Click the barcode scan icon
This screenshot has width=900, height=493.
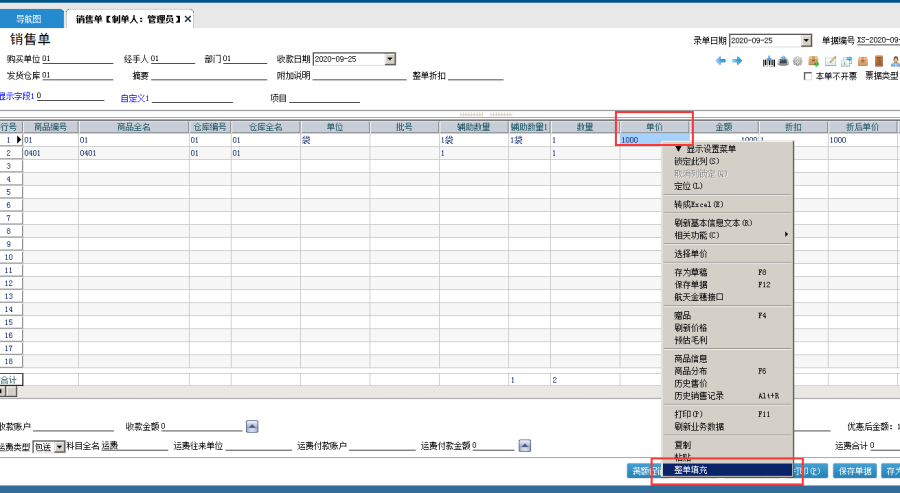click(x=769, y=61)
